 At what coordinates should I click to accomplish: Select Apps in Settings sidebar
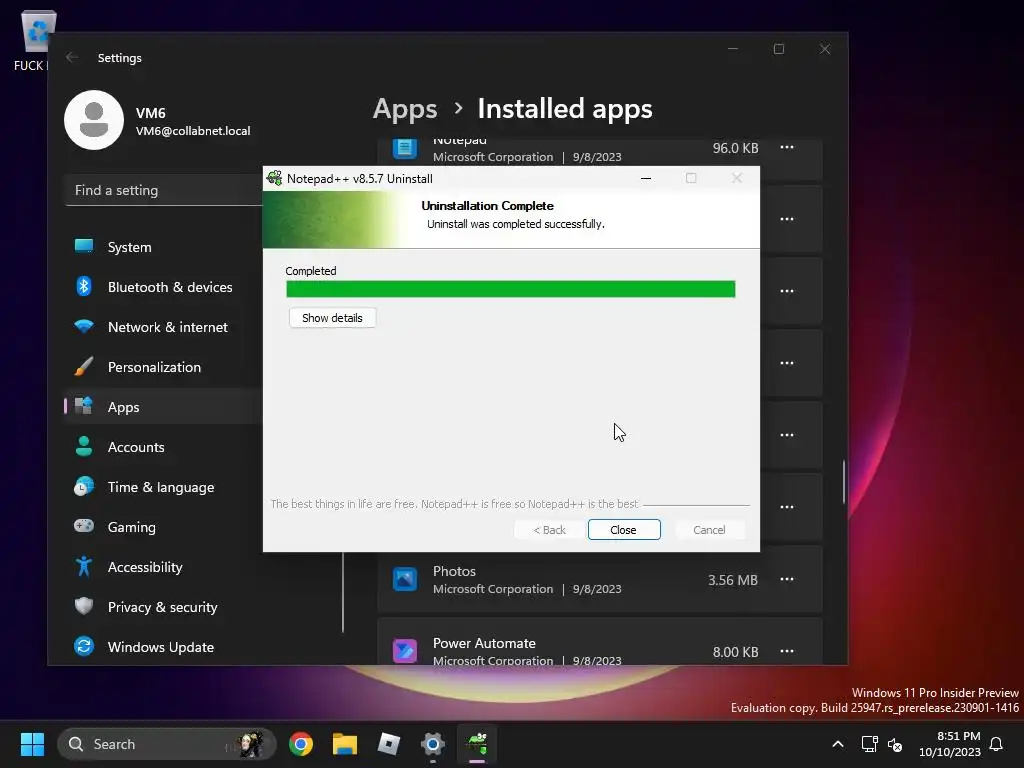[x=163, y=407]
